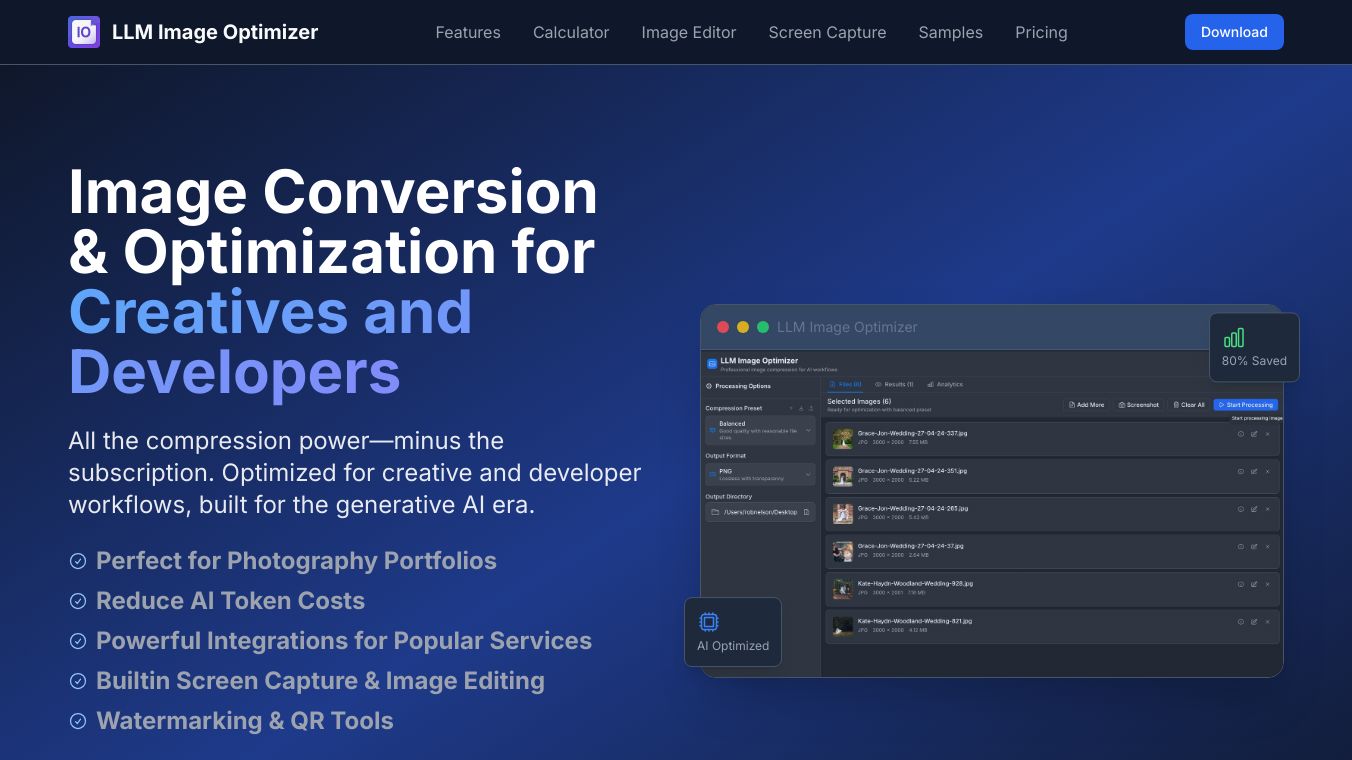
Task: Click the file name Grace-Jon-Wedding-27-04-24-337.jpg
Action: pos(913,433)
